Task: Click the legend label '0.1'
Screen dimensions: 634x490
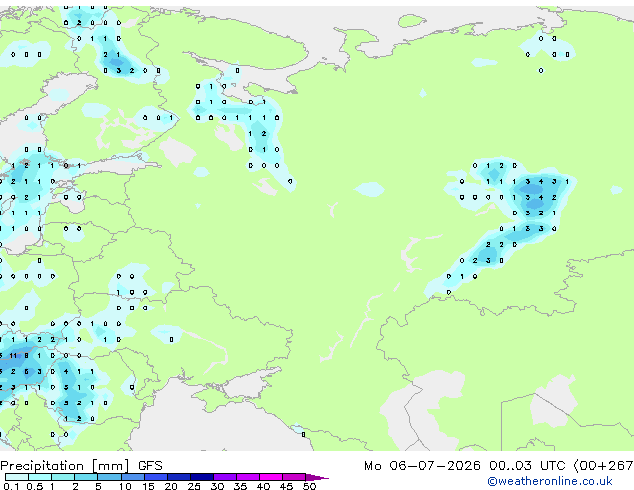Action: pos(11,486)
